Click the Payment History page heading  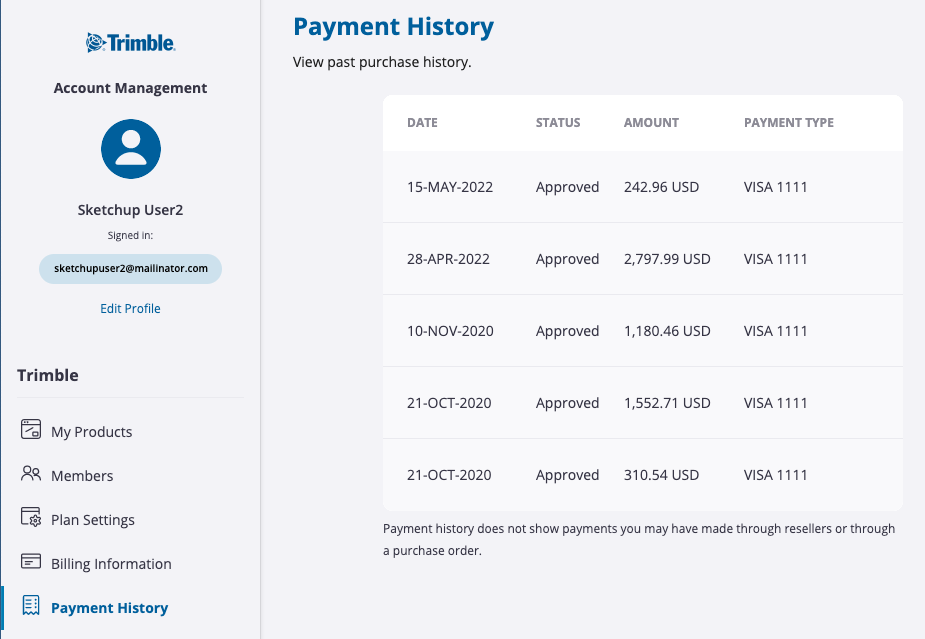pyautogui.click(x=393, y=27)
